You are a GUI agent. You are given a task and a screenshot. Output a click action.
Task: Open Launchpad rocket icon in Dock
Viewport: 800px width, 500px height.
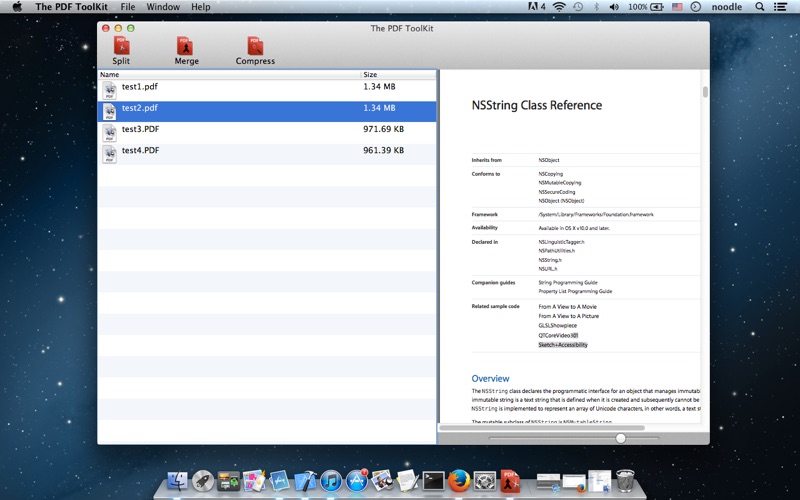coord(203,481)
